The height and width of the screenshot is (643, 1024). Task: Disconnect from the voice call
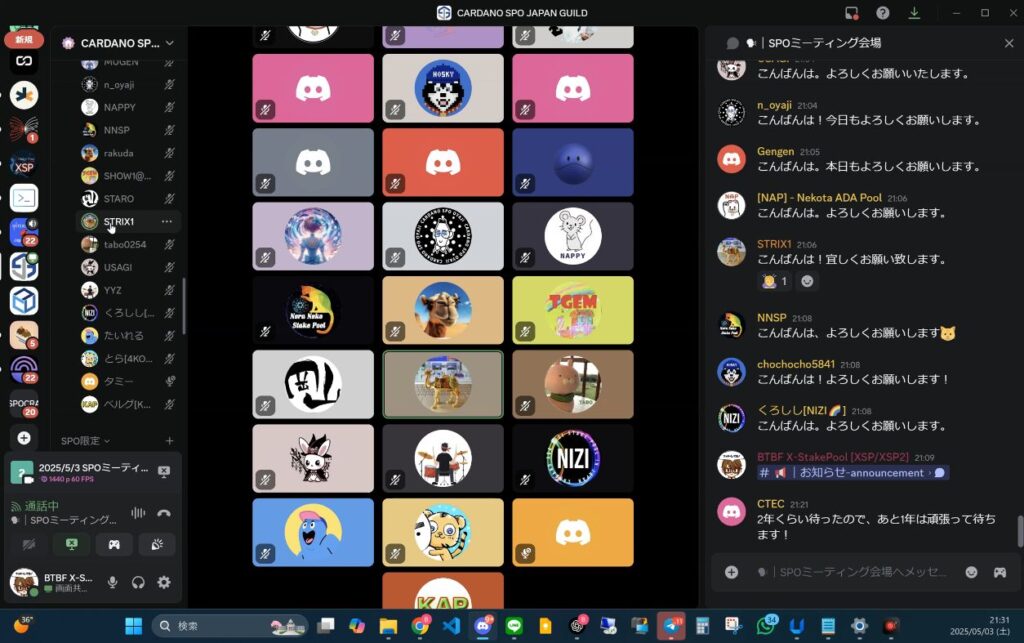click(164, 513)
